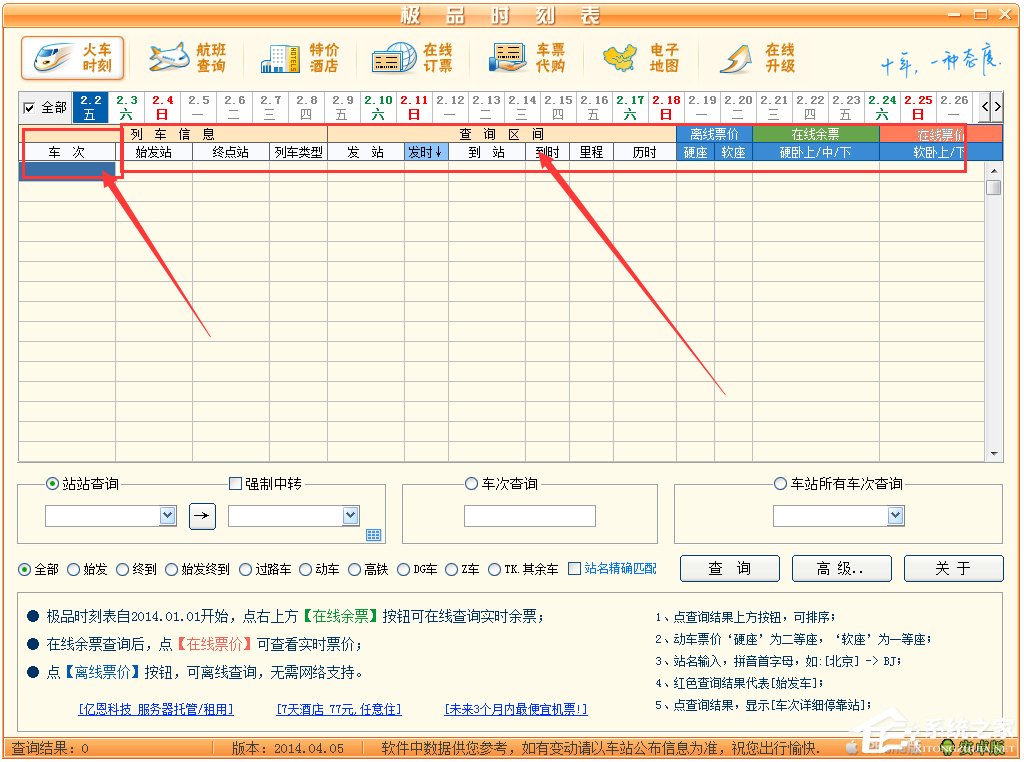
Task: Open the 特价酒店 discount hotel icon
Action: click(300, 57)
